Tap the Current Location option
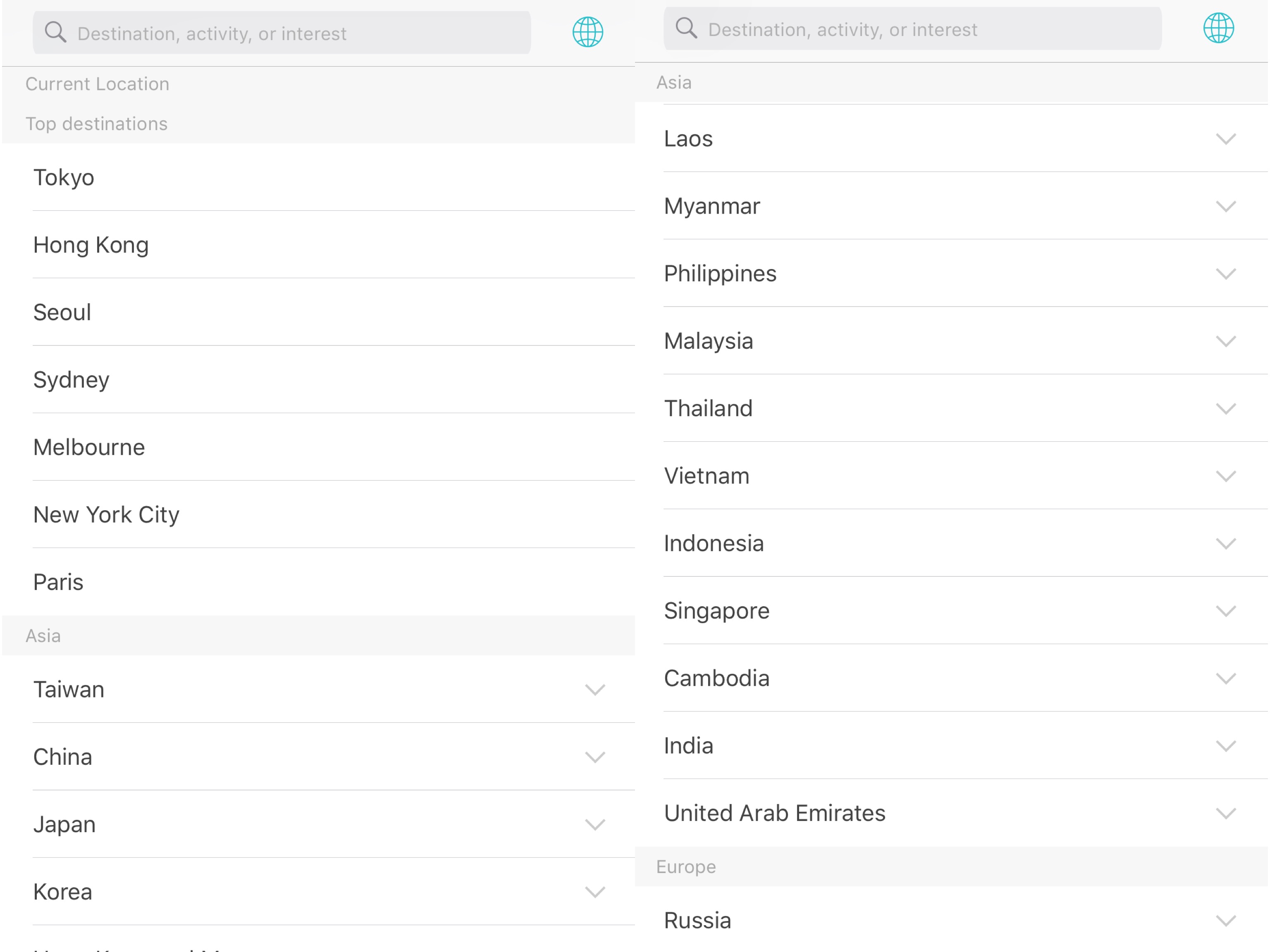 pos(97,84)
